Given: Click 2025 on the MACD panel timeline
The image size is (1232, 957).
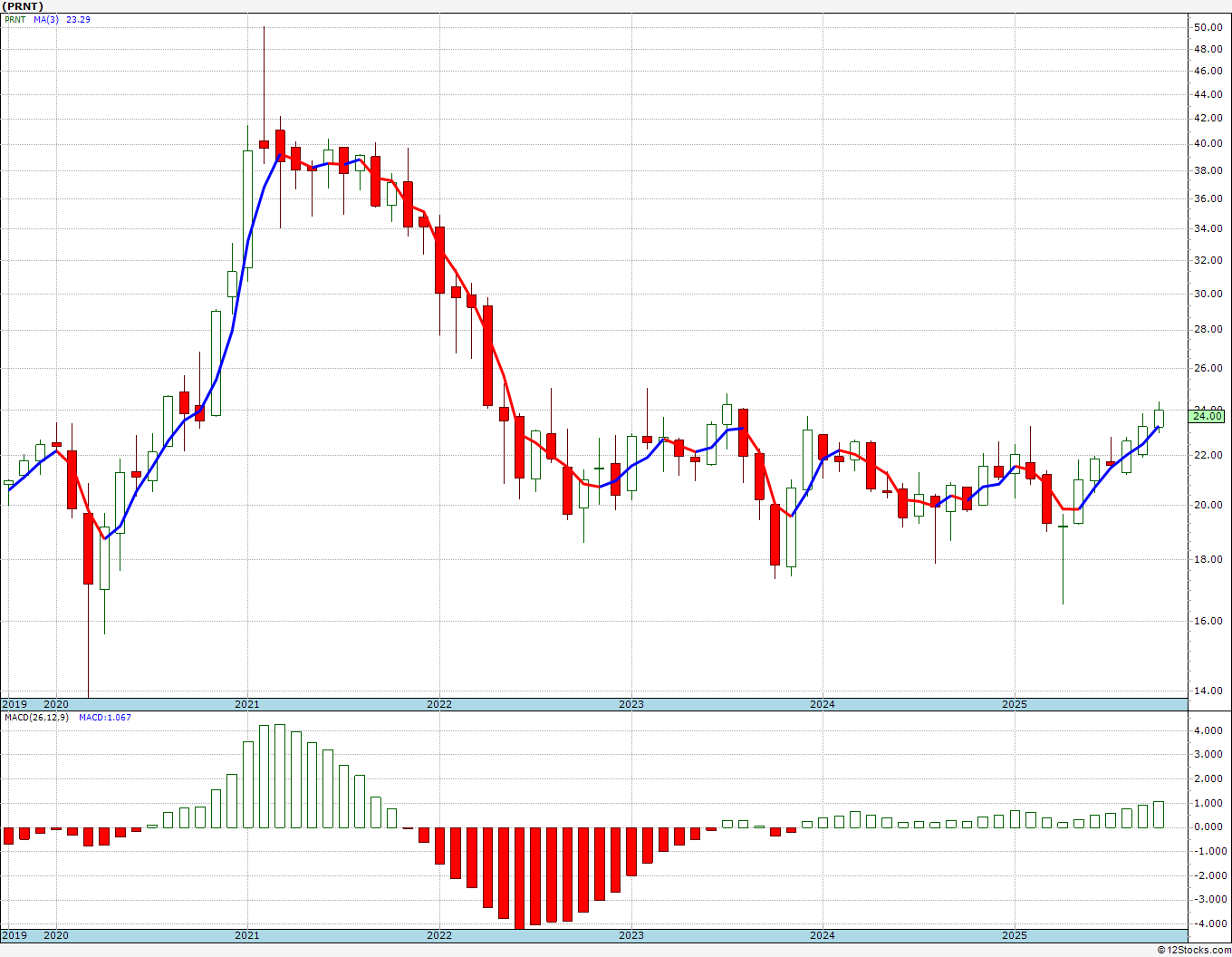Looking at the screenshot, I should click(1014, 935).
